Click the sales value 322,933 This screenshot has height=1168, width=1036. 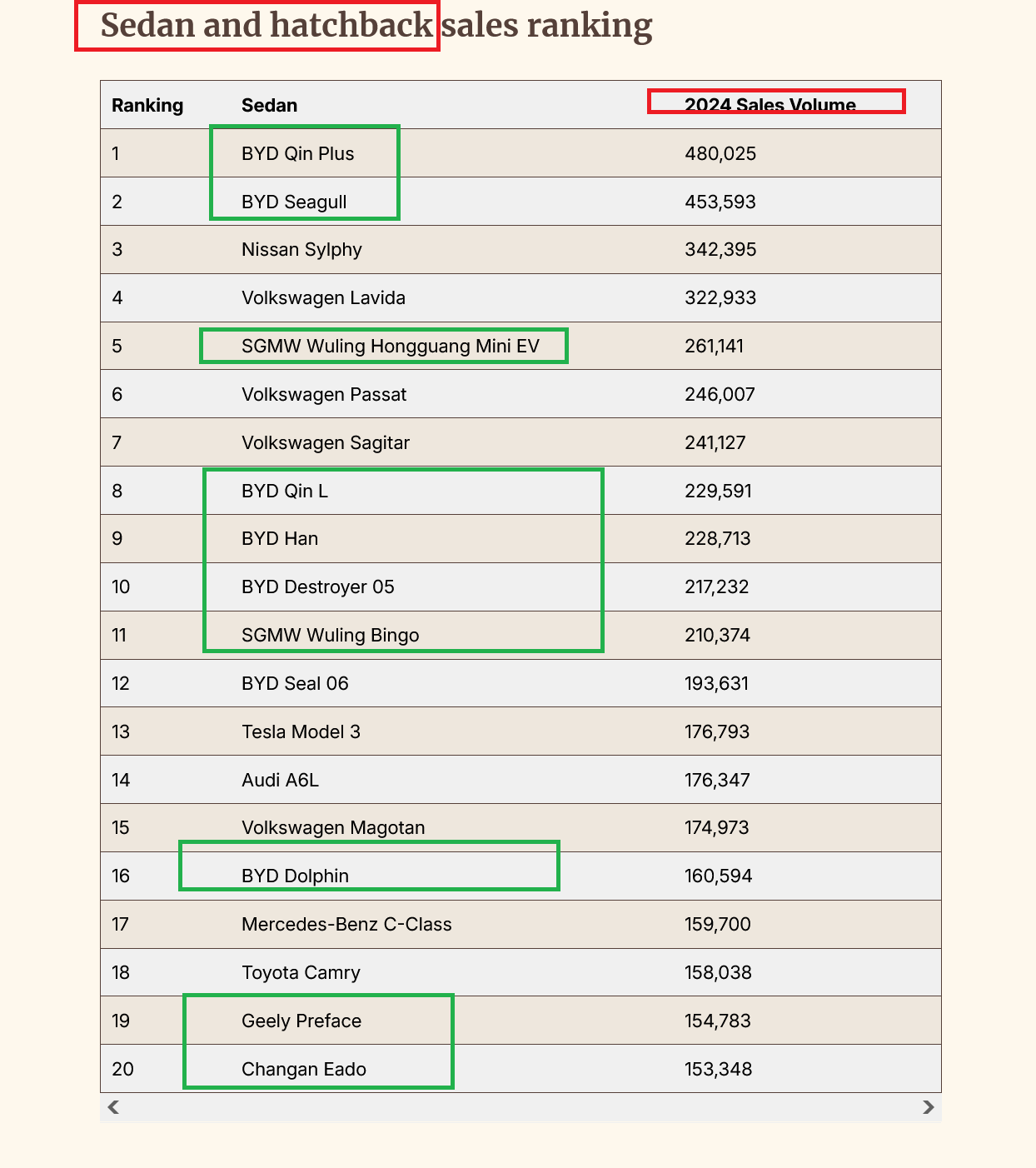(720, 298)
